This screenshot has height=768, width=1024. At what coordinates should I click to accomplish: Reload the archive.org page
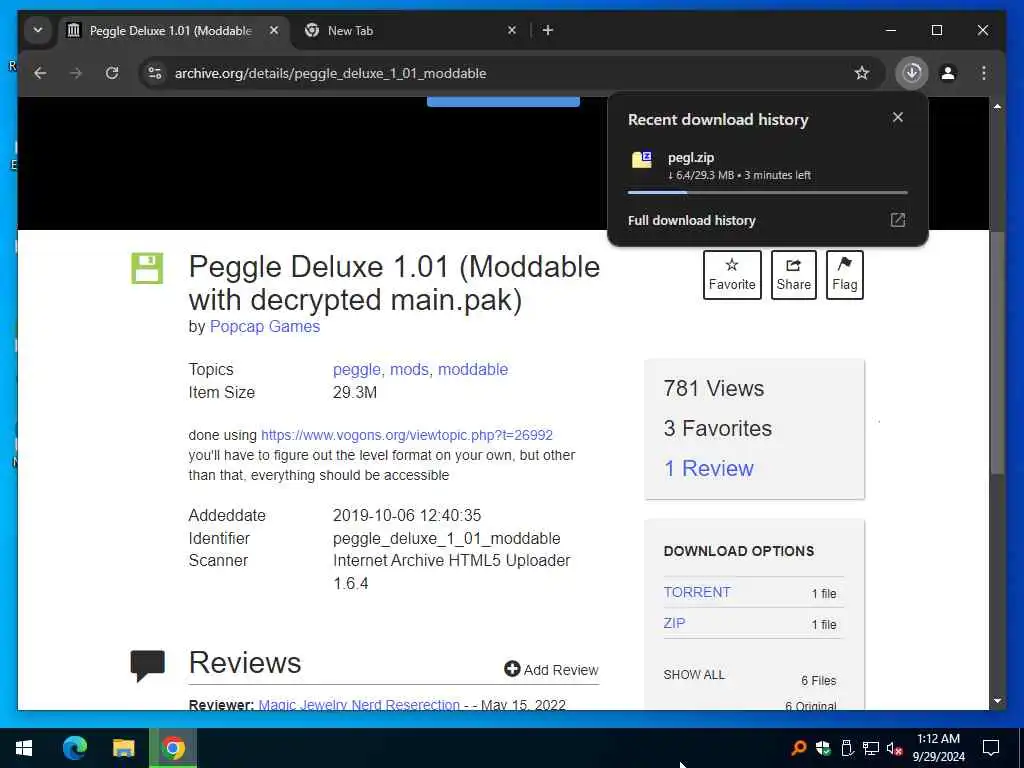click(112, 73)
